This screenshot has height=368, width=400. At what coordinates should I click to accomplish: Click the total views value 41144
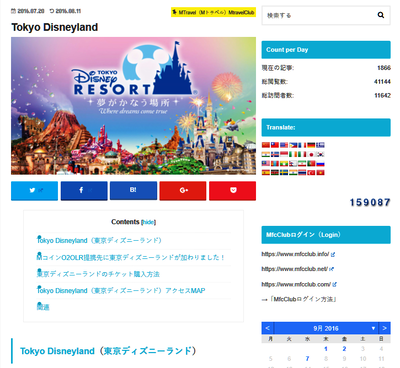[382, 82]
